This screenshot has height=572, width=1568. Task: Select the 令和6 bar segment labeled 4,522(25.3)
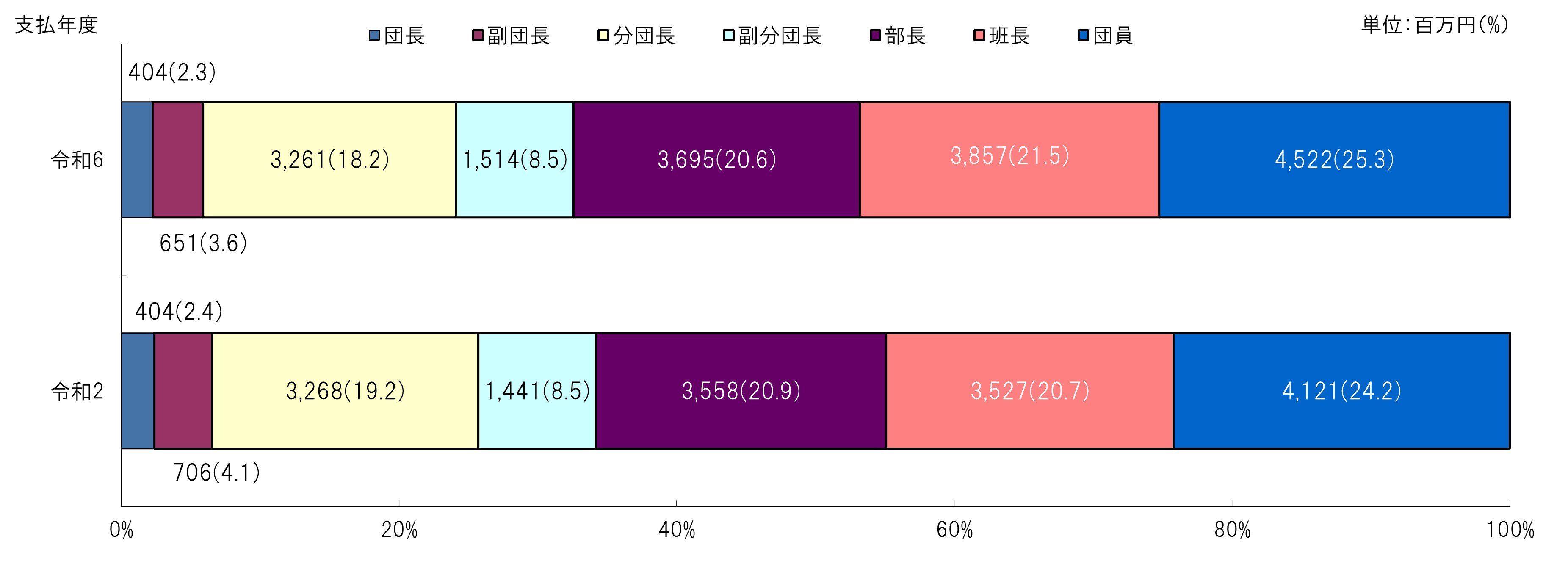point(1334,160)
